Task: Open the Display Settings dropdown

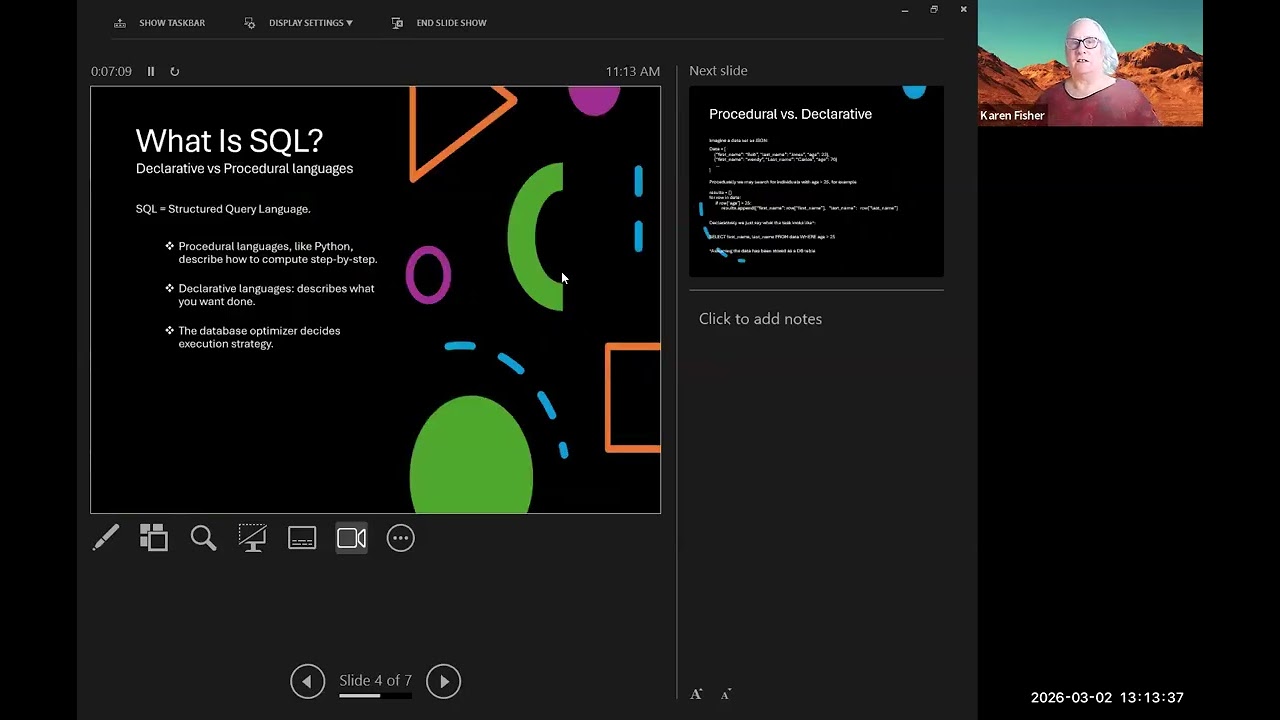Action: tap(299, 22)
